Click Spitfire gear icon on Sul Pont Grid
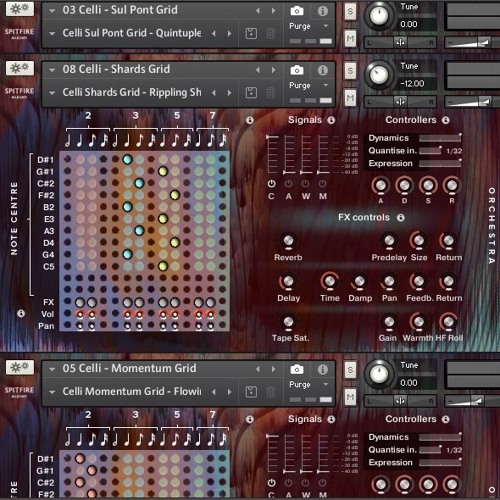The width and height of the screenshot is (500, 500). pos(20,9)
